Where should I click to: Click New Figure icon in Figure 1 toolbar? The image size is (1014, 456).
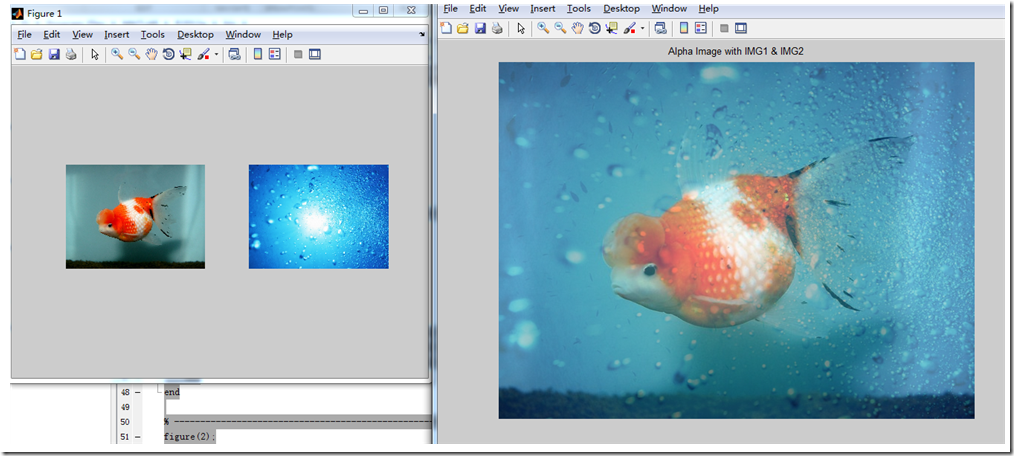(x=19, y=54)
